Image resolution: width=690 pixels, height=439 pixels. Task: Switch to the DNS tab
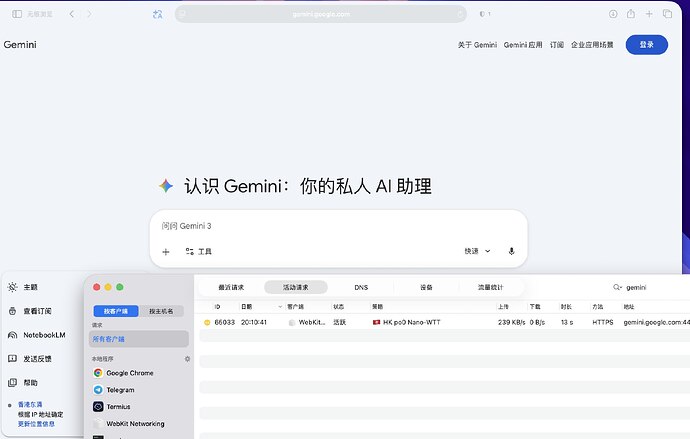click(361, 287)
